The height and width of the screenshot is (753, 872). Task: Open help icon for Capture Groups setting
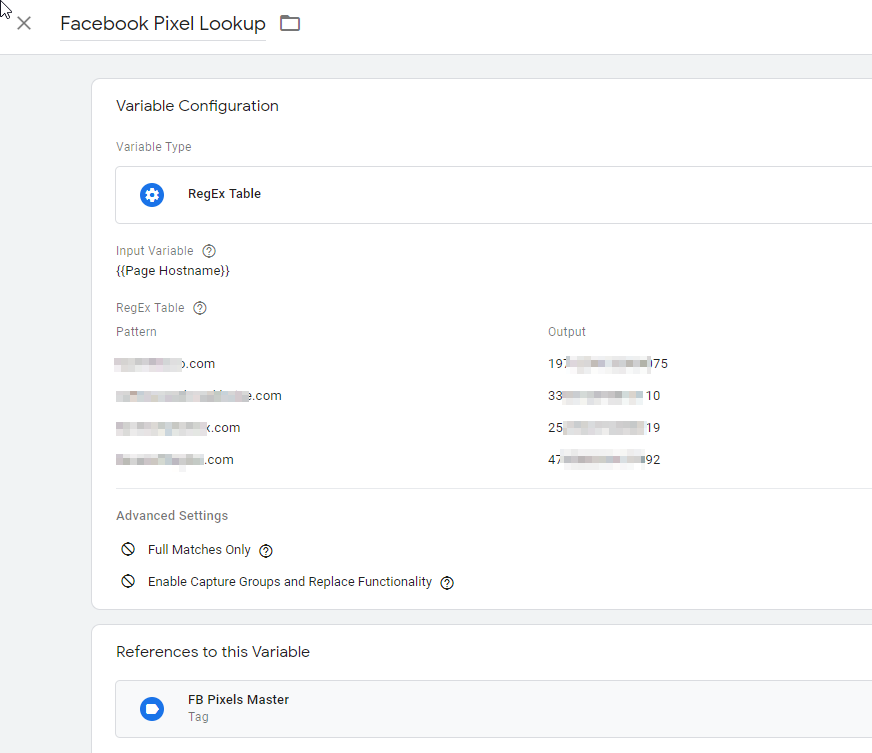447,583
